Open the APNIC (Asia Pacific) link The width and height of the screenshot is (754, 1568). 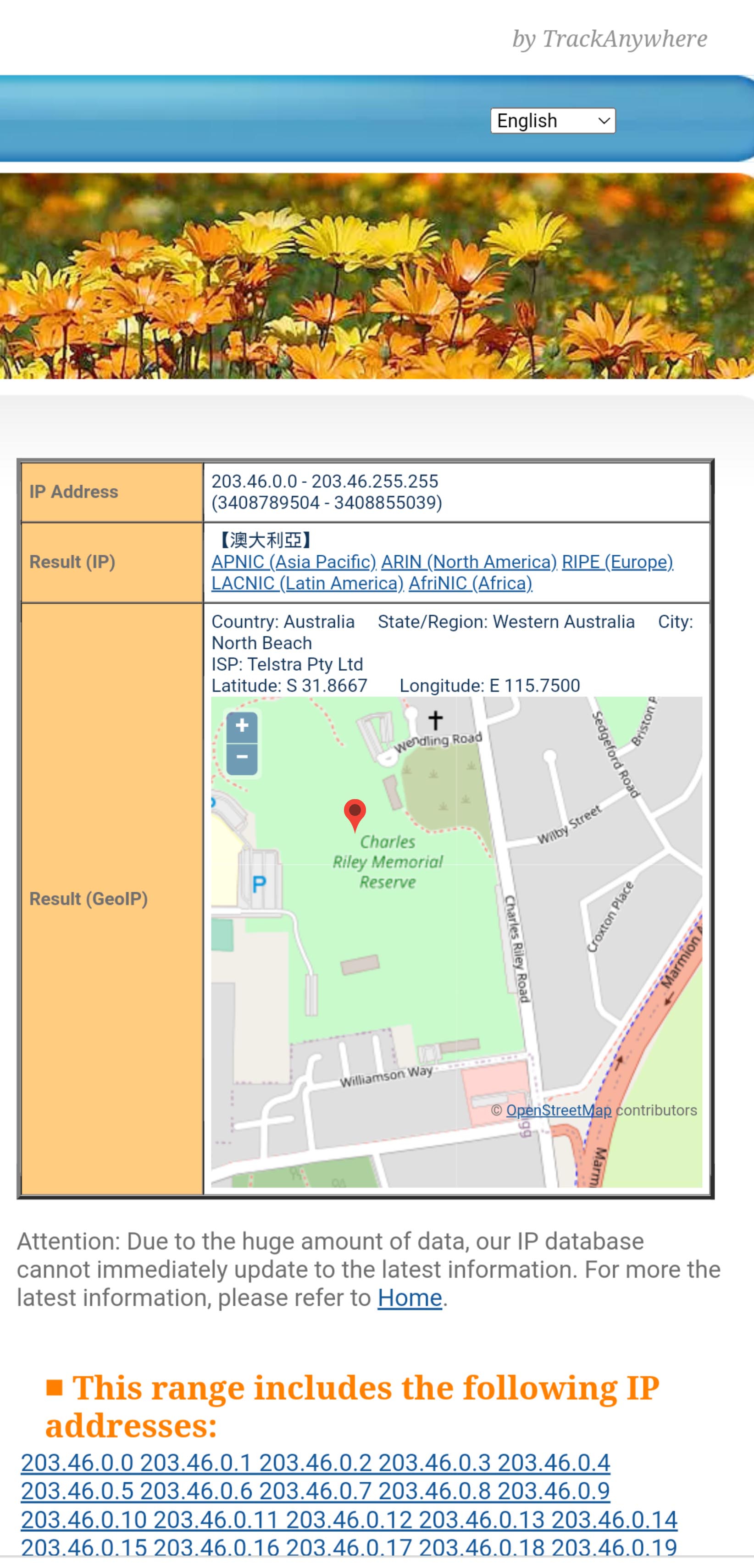click(x=294, y=562)
